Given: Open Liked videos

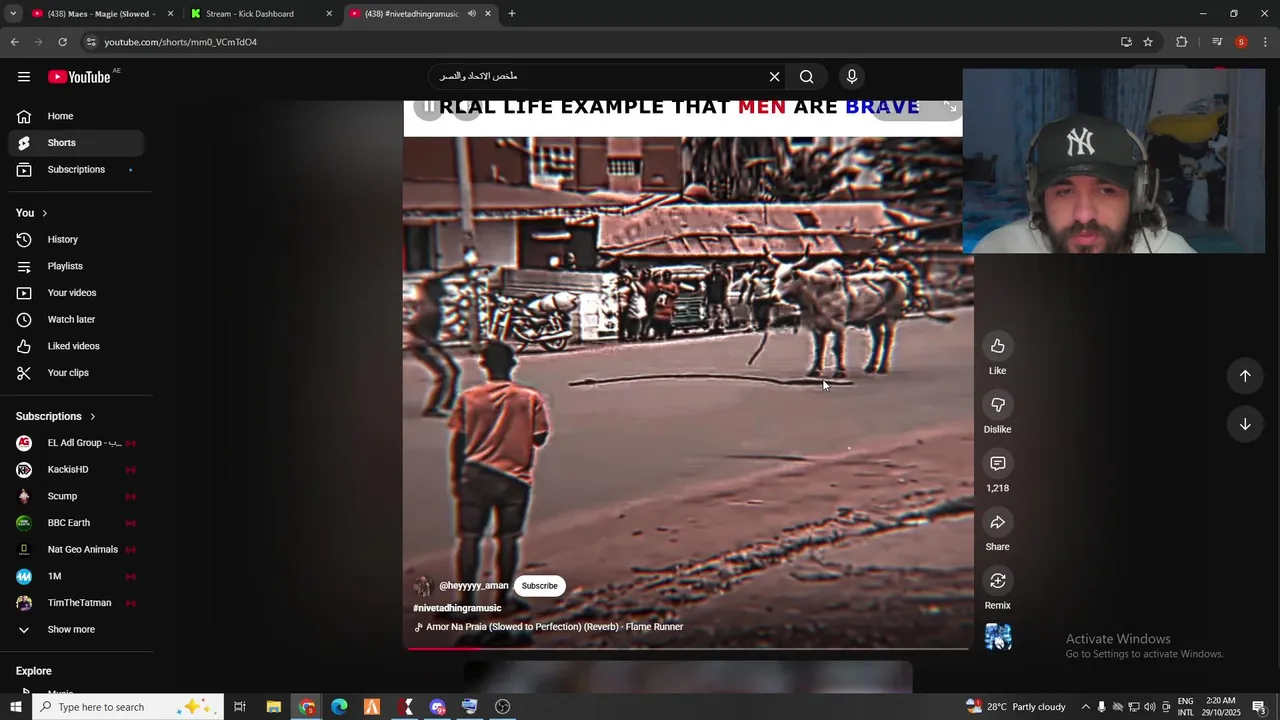Looking at the screenshot, I should tap(76, 346).
